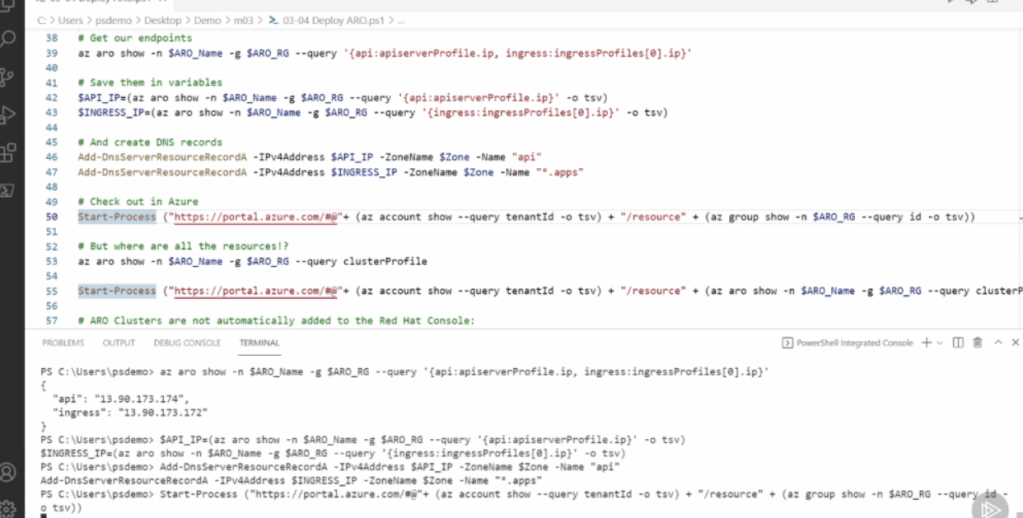This screenshot has height=518, width=1023.
Task: Select PowerShell Integrated Console terminal label
Action: 847,343
